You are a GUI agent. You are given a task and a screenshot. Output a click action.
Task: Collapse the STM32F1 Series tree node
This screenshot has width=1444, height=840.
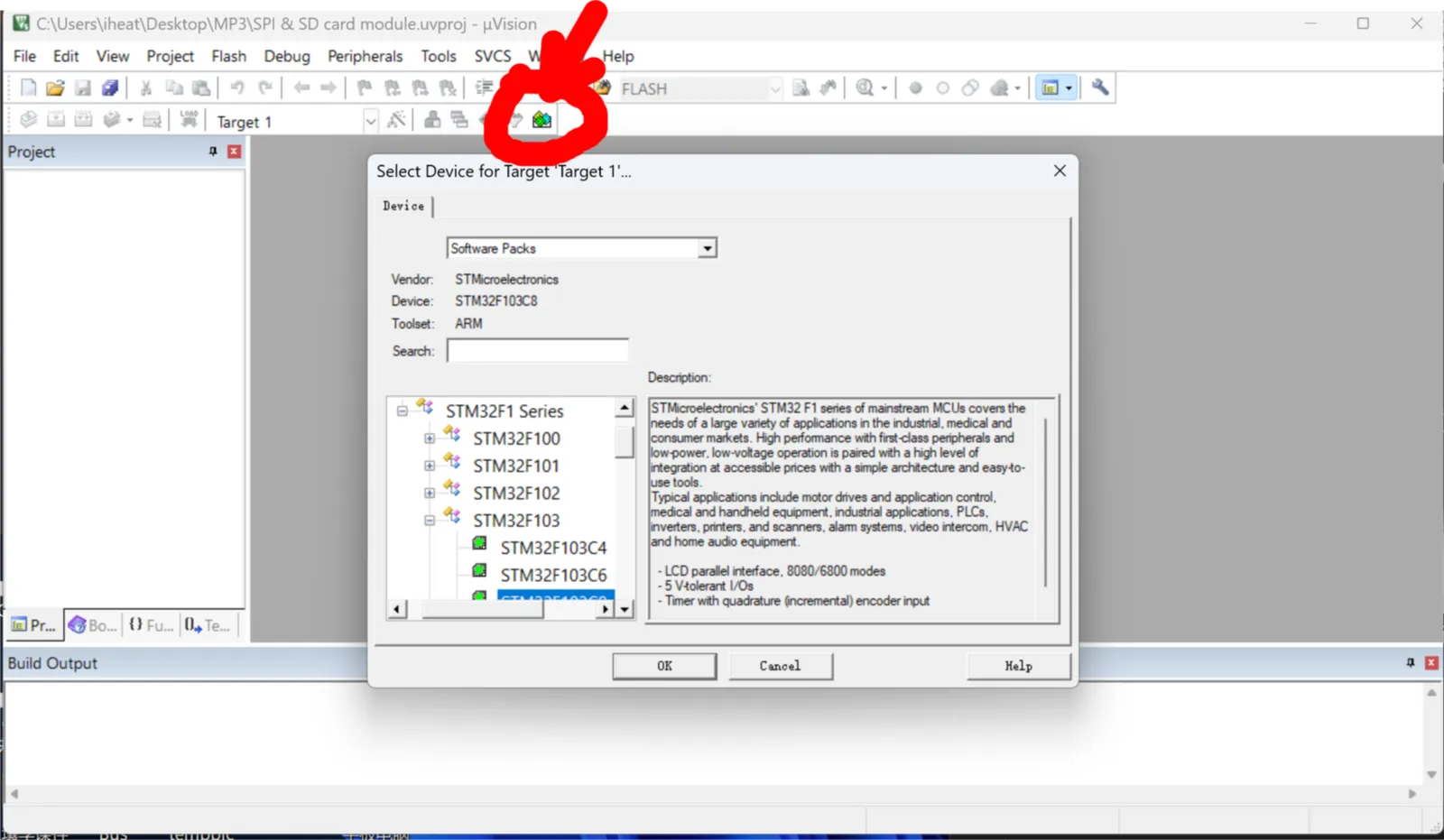(403, 411)
